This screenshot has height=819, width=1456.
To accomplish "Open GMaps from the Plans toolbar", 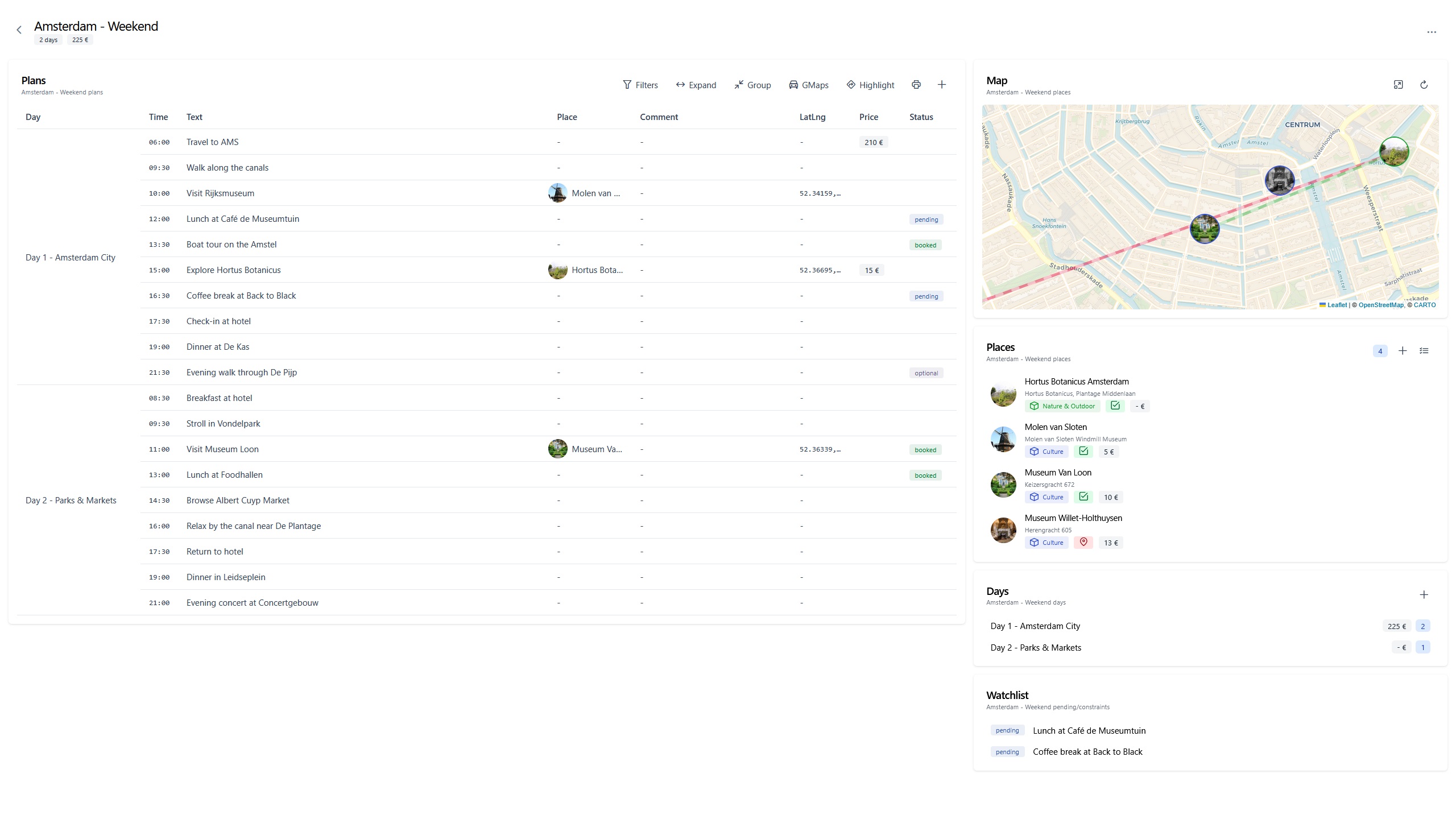I will coord(809,84).
